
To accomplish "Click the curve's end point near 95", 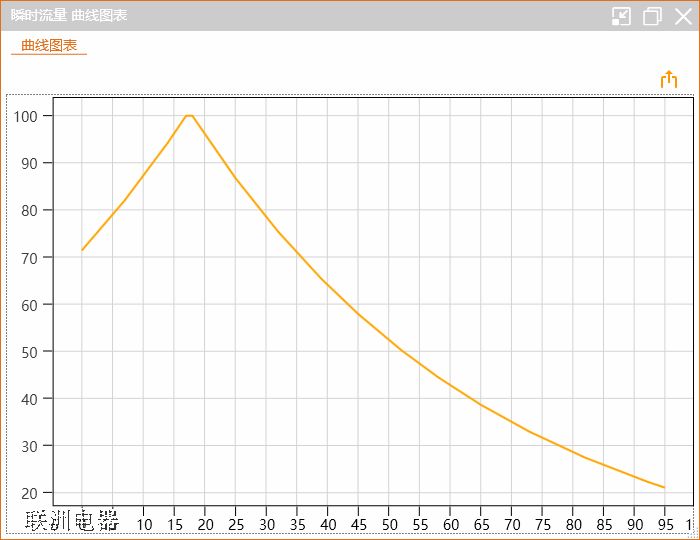I will (664, 487).
